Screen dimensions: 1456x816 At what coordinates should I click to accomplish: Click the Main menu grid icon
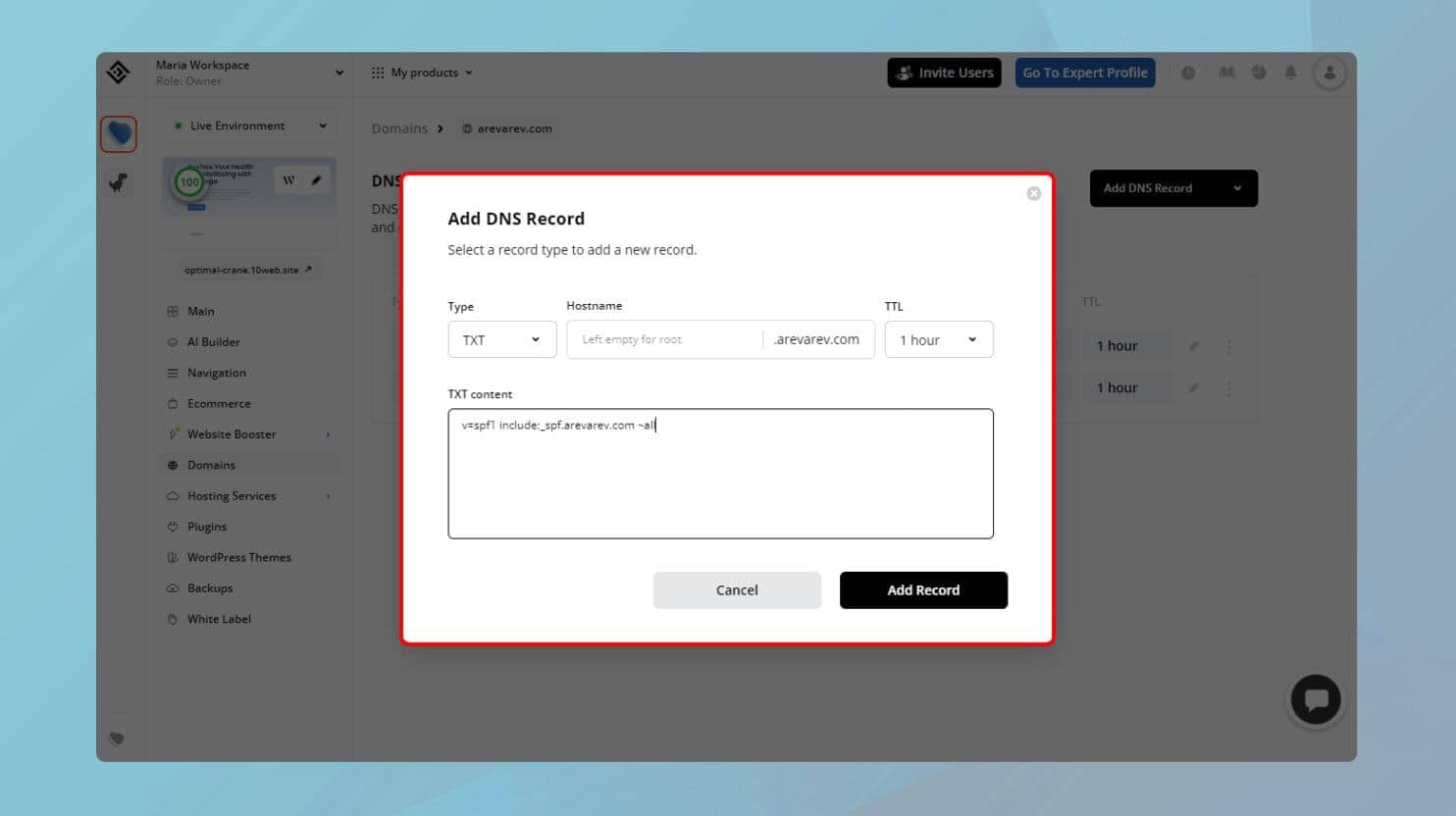173,311
